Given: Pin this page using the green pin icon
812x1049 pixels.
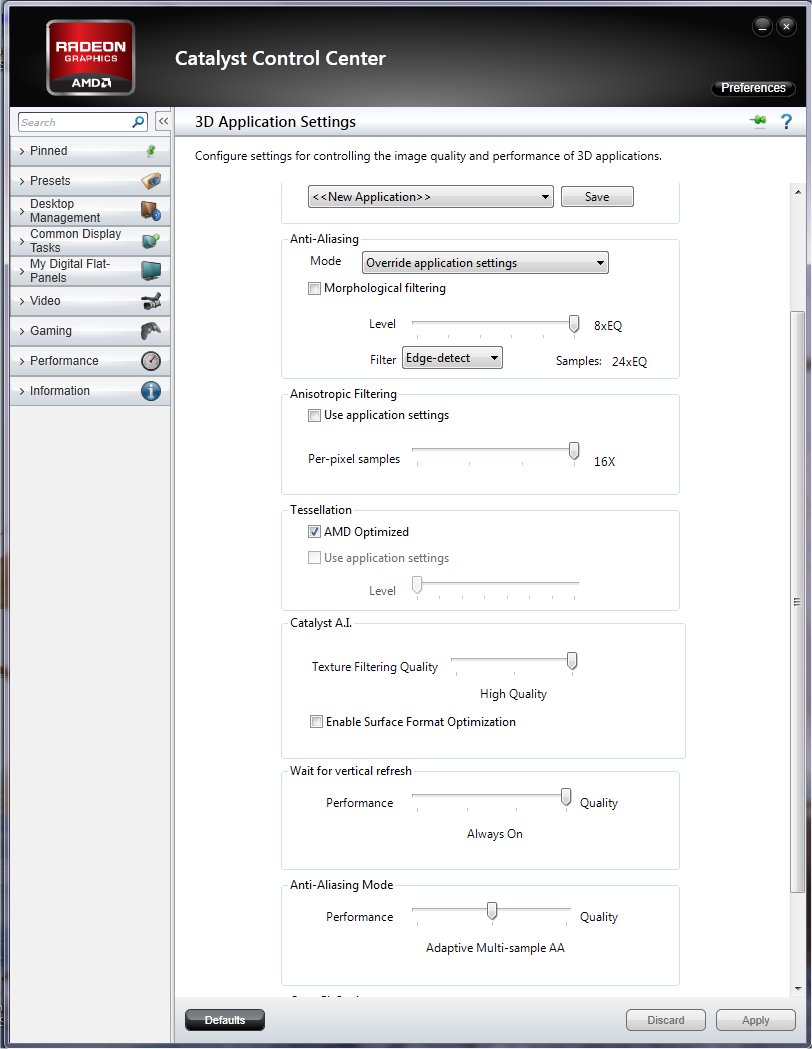Looking at the screenshot, I should click(758, 121).
